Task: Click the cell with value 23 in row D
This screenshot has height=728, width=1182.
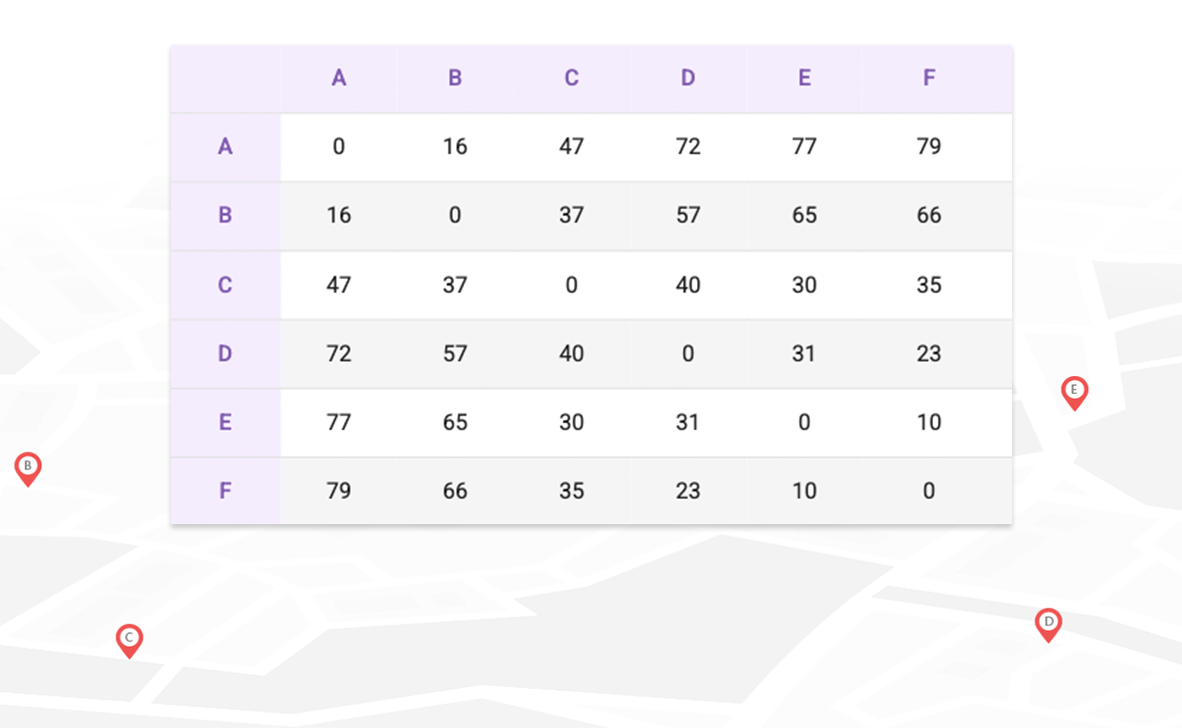Action: click(929, 353)
